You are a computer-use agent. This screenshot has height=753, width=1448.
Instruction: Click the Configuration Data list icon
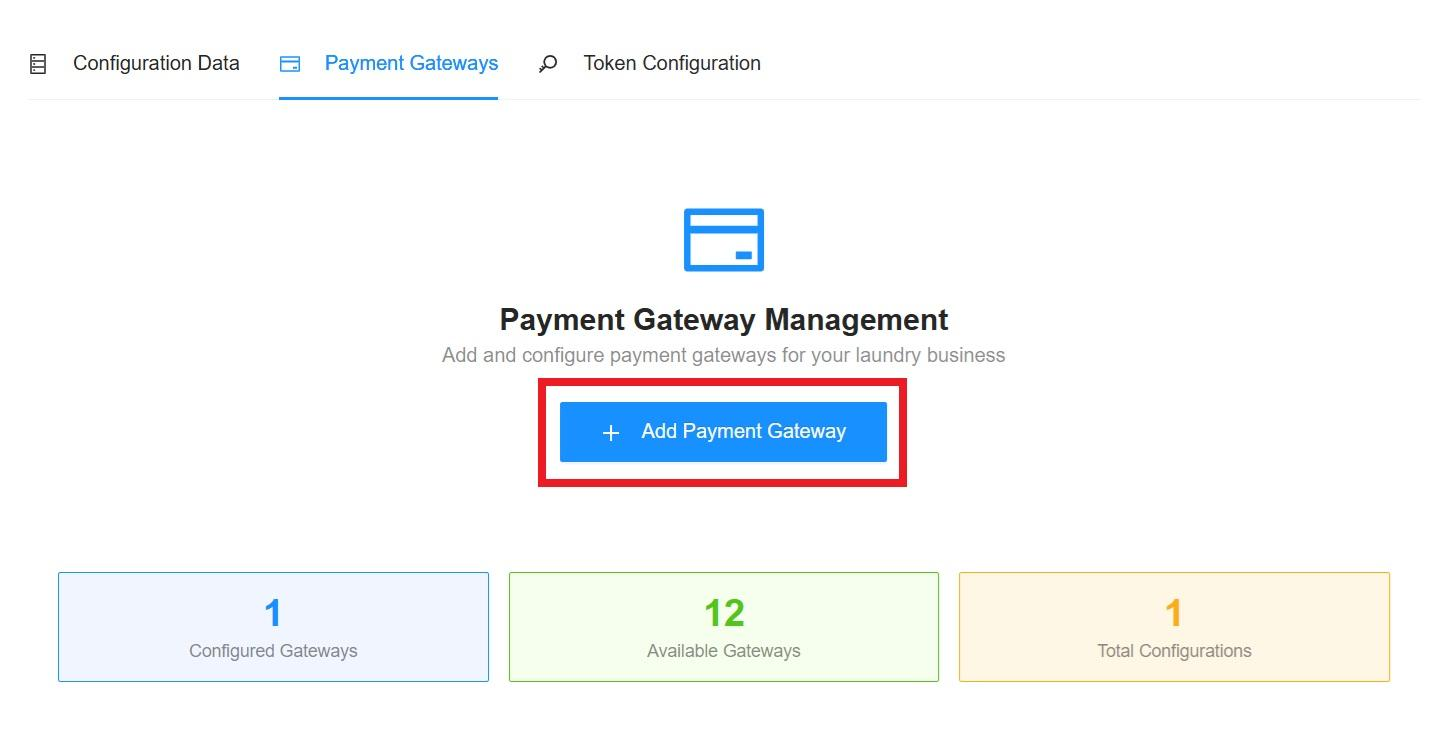tap(38, 64)
